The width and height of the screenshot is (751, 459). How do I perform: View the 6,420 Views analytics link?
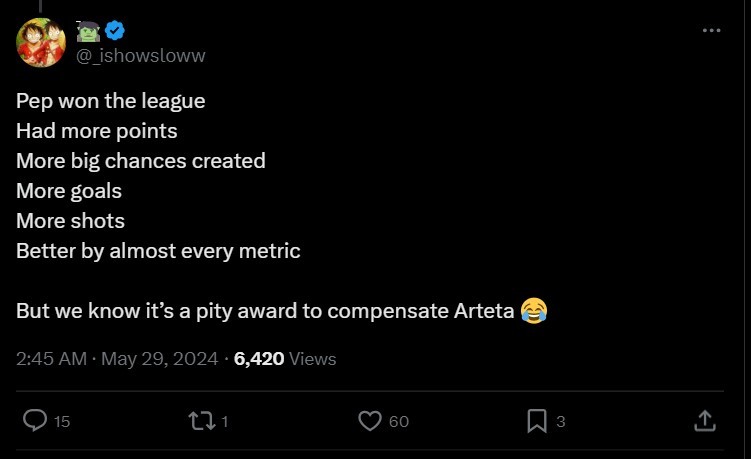(x=285, y=358)
